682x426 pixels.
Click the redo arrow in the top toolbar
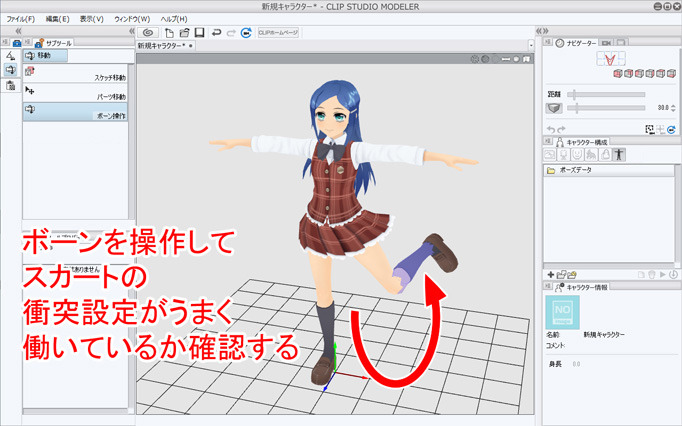point(231,33)
